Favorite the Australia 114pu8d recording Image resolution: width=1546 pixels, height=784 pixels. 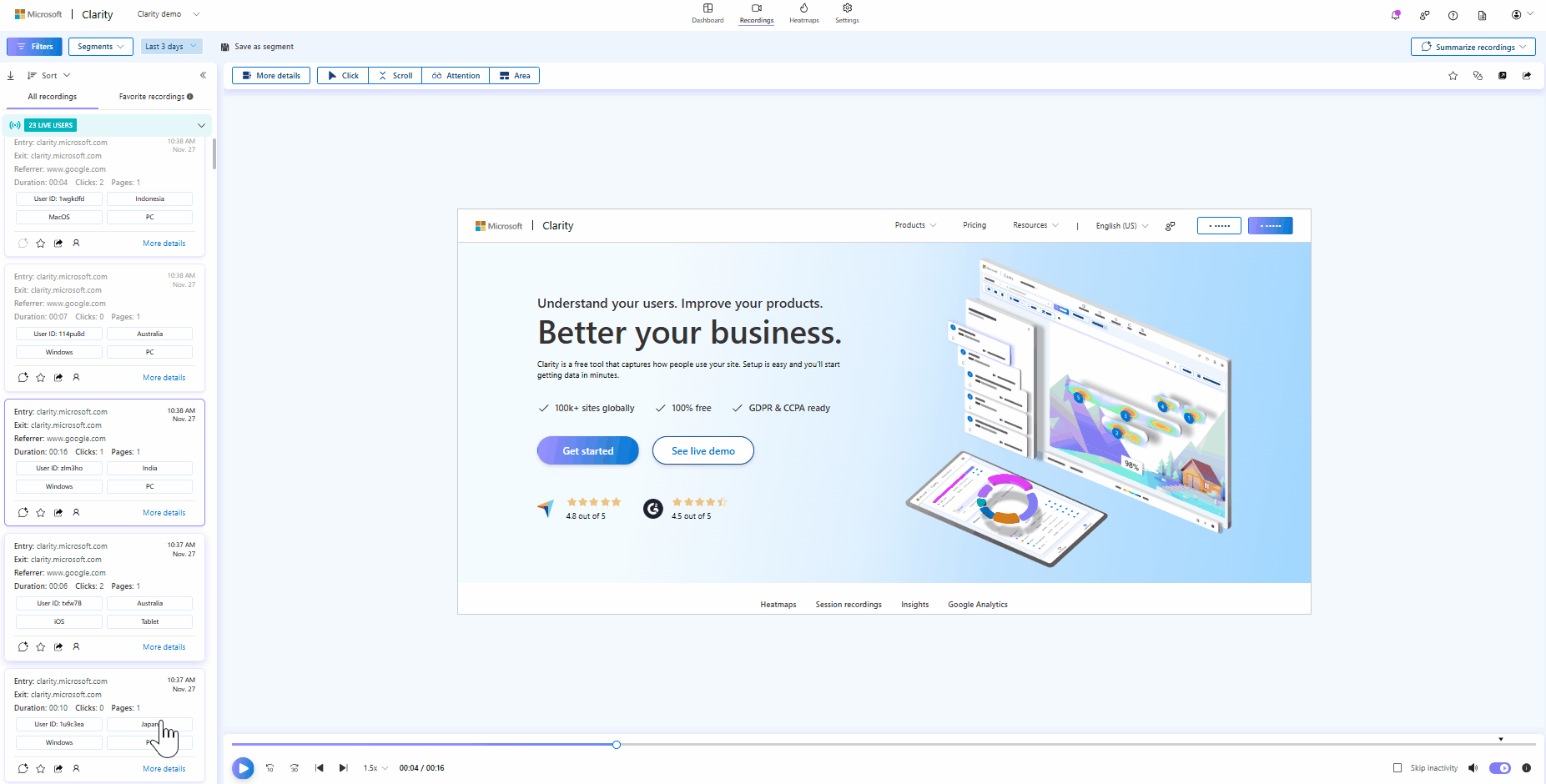pyautogui.click(x=40, y=378)
